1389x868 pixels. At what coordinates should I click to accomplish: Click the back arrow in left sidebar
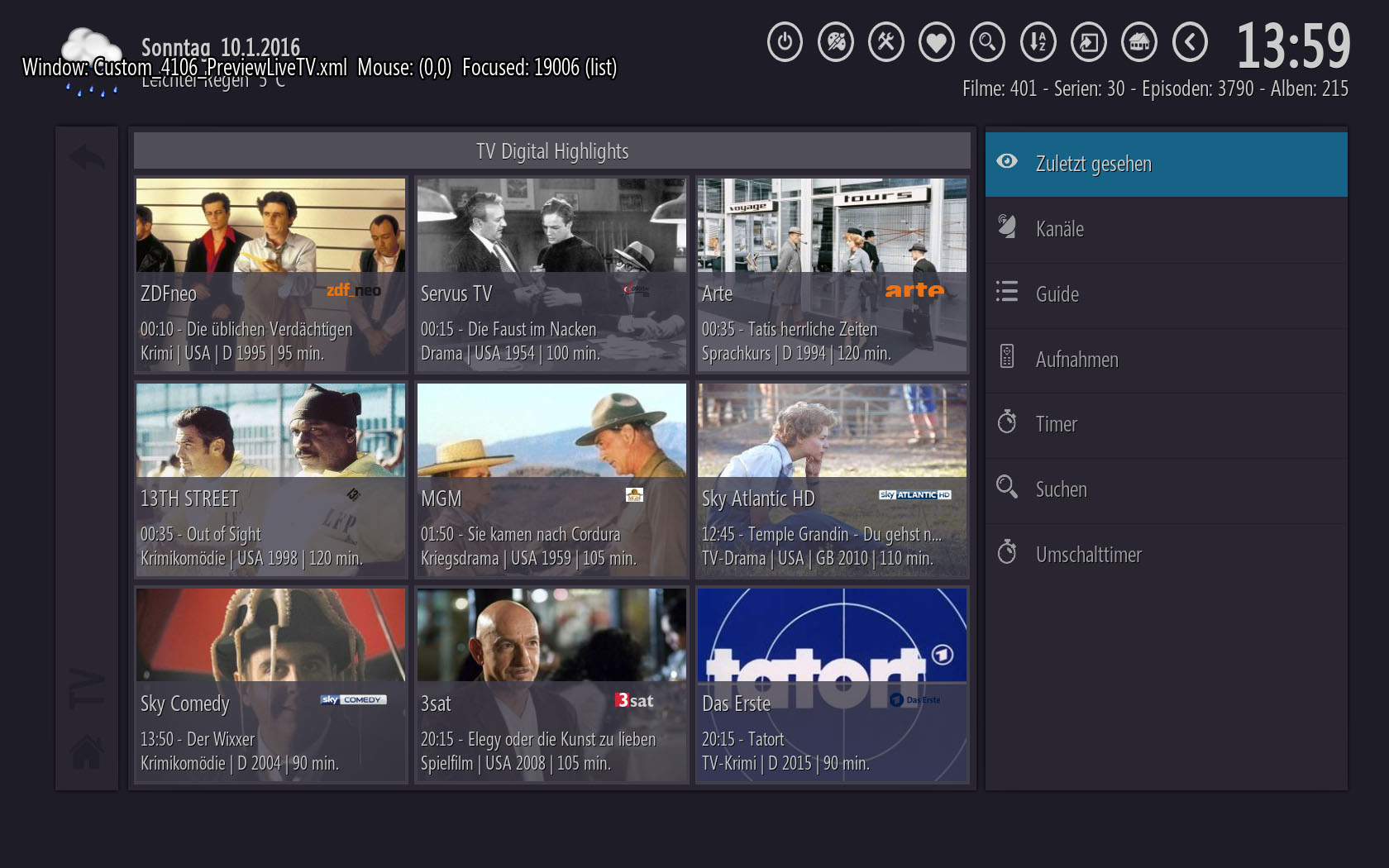(87, 157)
